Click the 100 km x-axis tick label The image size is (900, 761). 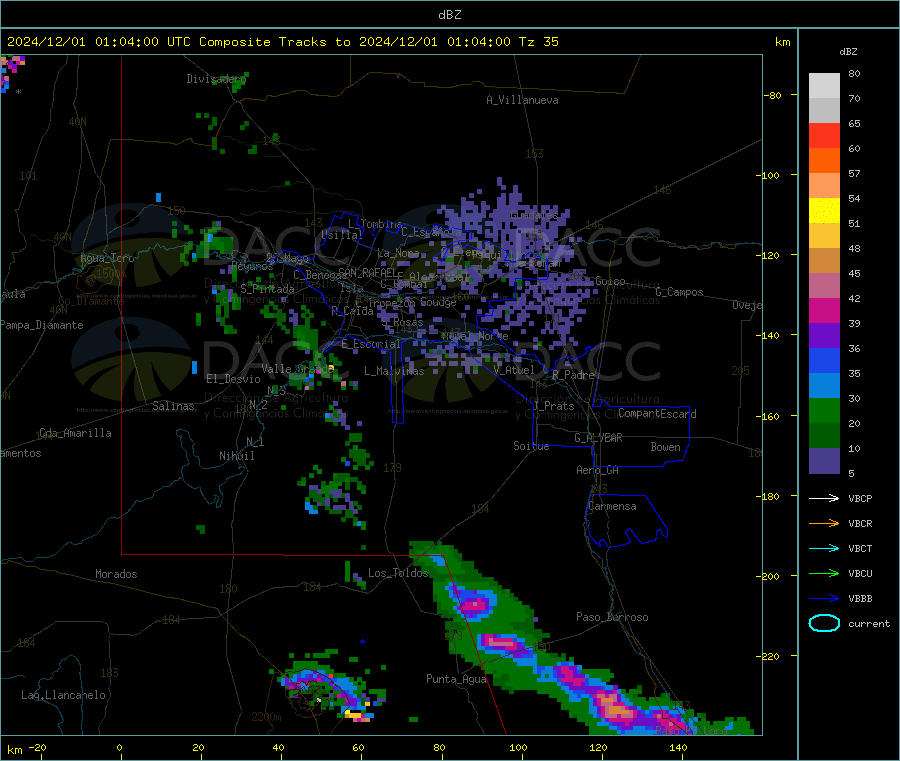point(518,747)
